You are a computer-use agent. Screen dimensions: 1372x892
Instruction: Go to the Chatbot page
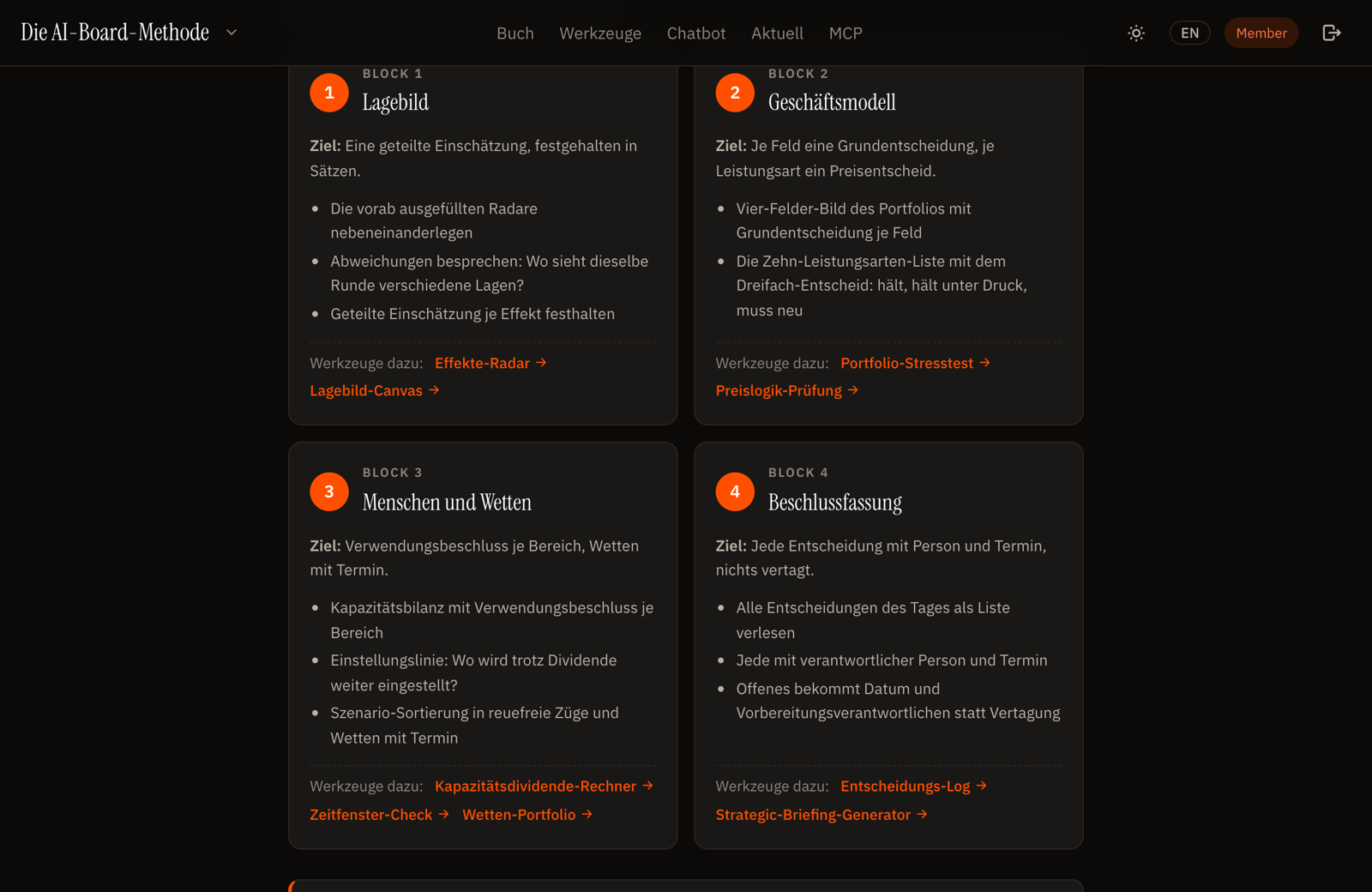pos(696,33)
